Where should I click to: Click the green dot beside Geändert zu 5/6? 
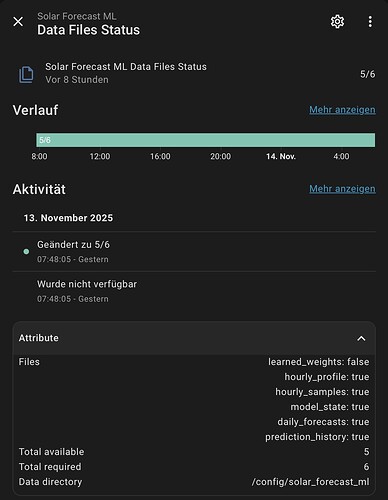[x=26, y=252]
